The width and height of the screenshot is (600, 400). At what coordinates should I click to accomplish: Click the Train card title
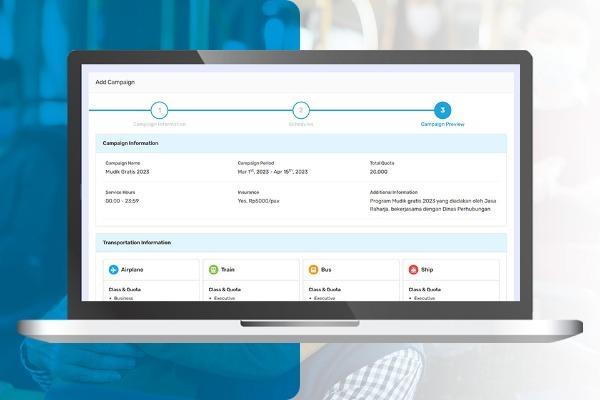coord(228,270)
